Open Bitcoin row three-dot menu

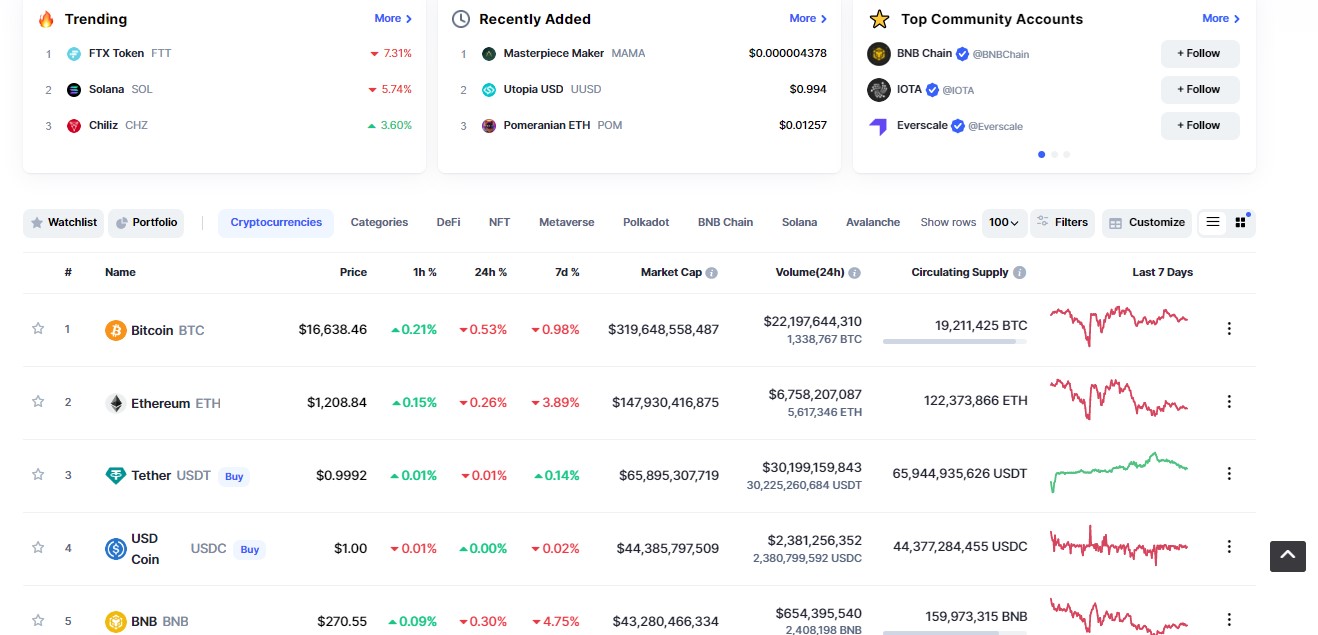tap(1229, 329)
